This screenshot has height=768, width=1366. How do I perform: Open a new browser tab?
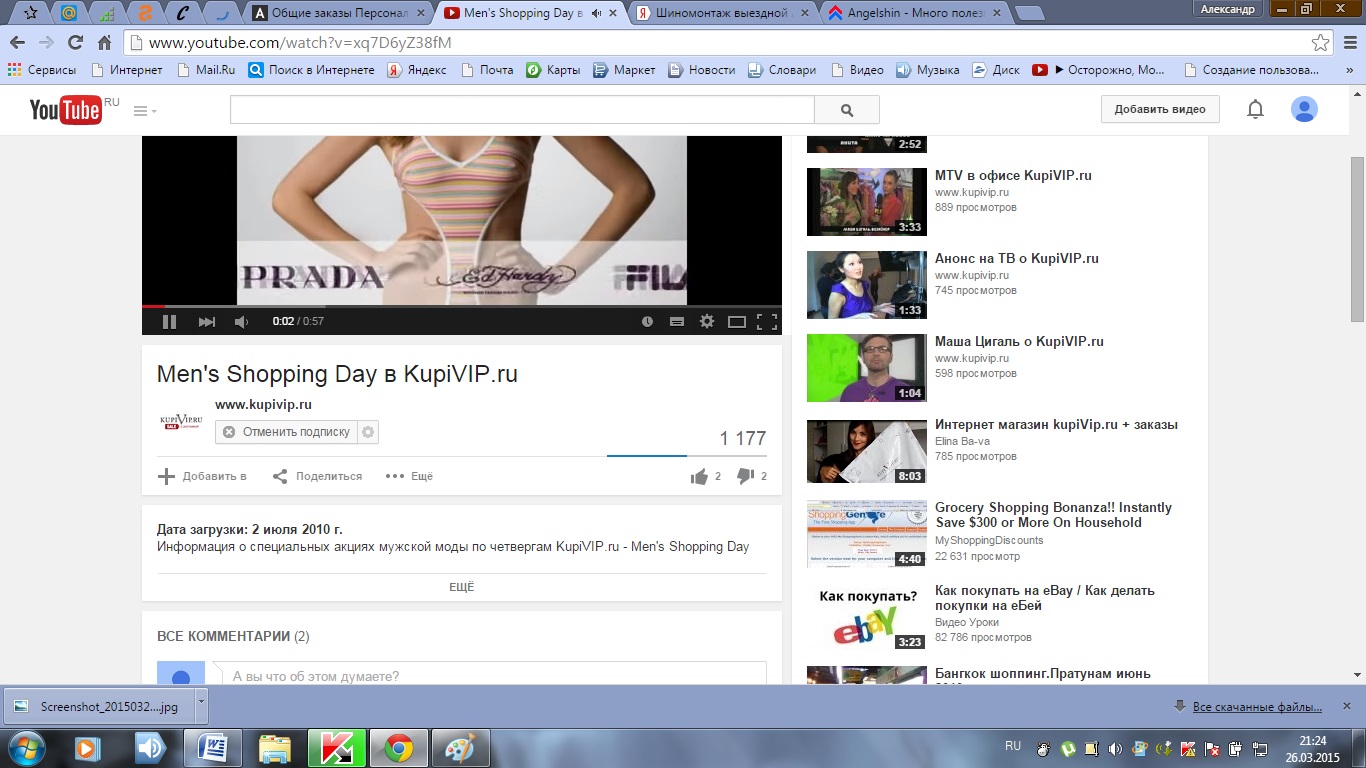point(1029,13)
